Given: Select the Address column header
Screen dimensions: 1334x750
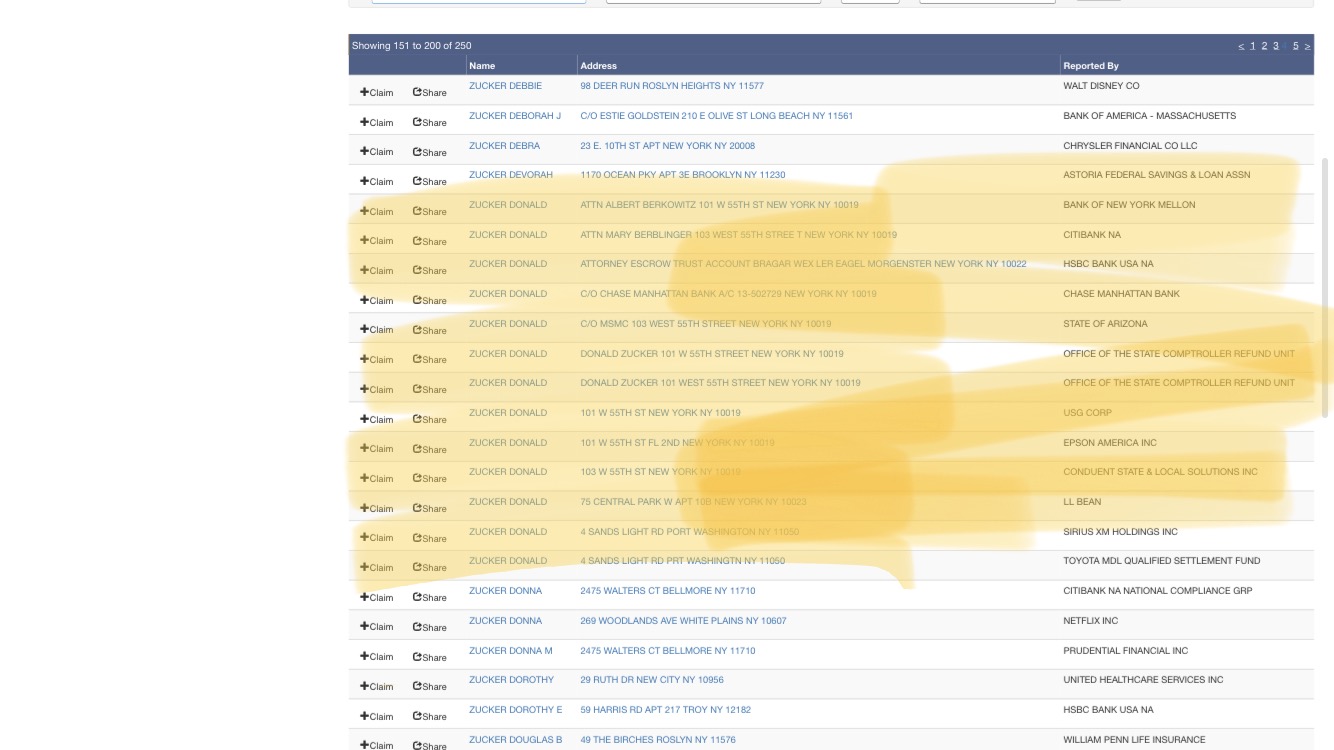Looking at the screenshot, I should pos(599,66).
